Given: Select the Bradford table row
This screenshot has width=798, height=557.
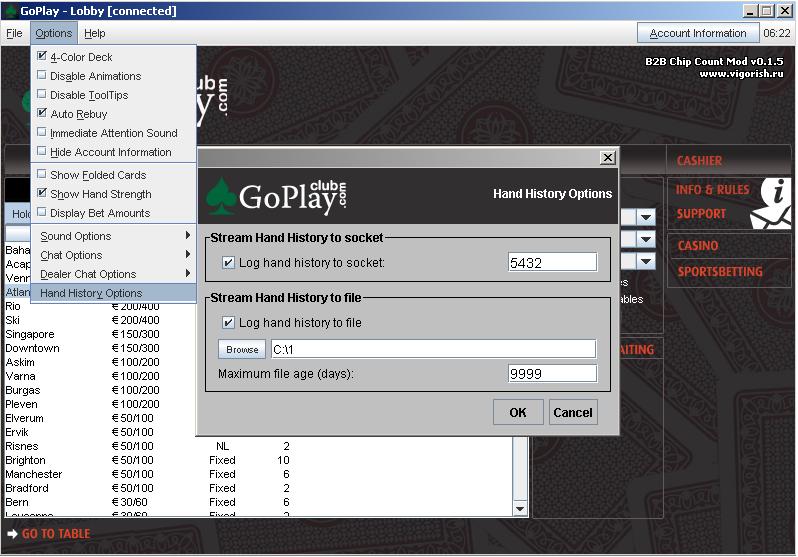Looking at the screenshot, I should (x=259, y=488).
